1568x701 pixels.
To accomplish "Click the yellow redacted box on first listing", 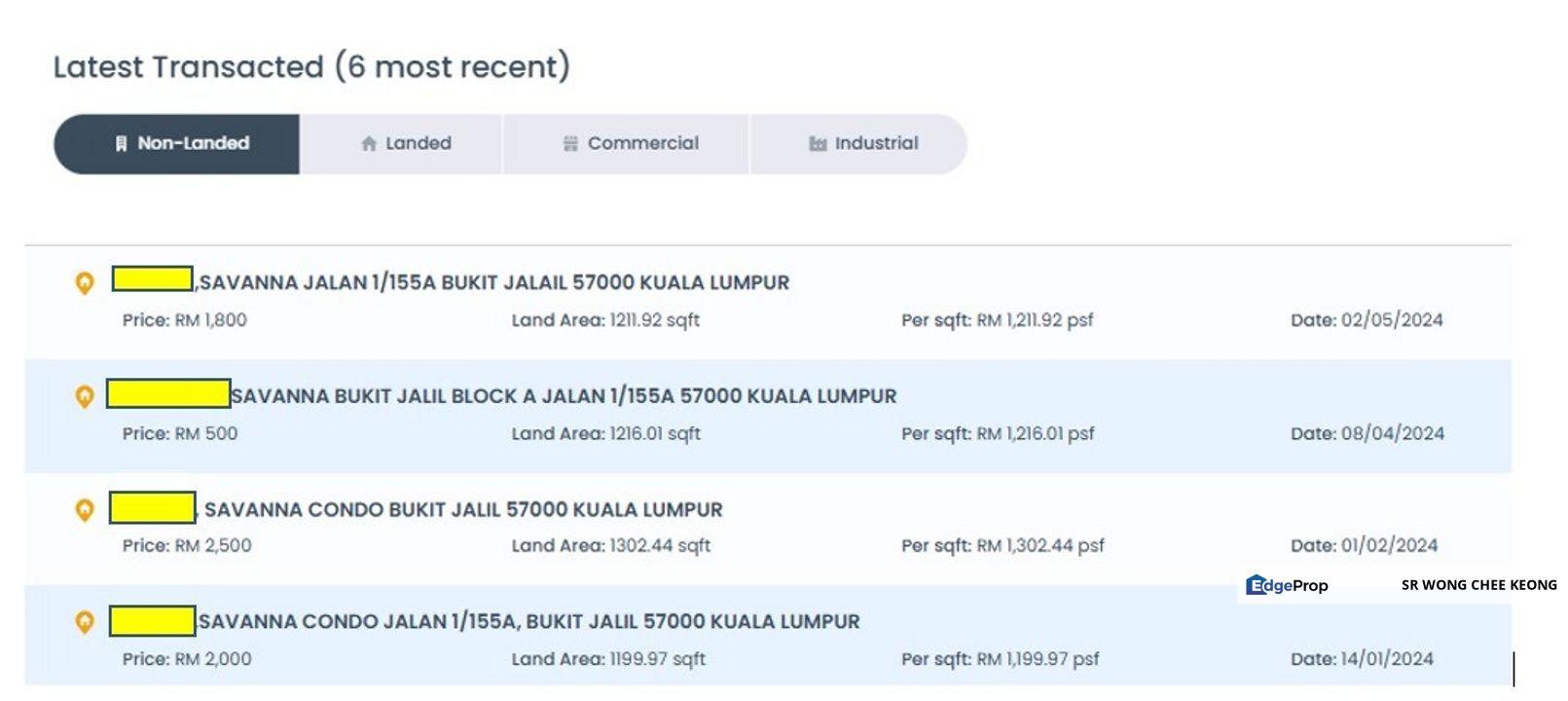I will click(151, 279).
